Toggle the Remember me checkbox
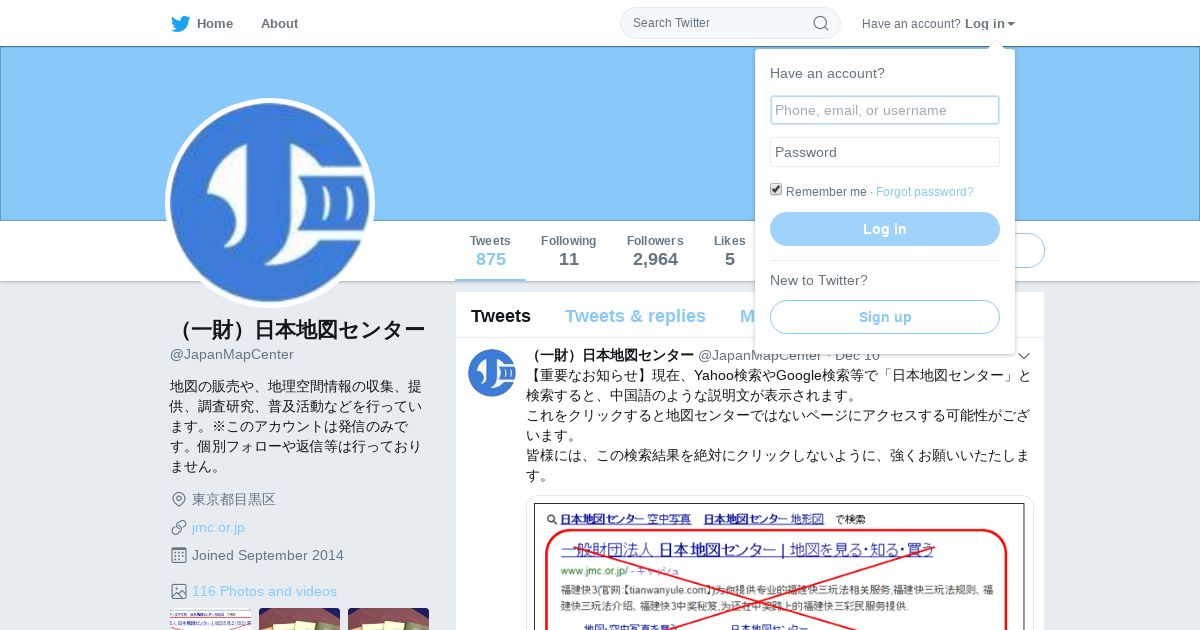The width and height of the screenshot is (1200, 630). [x=776, y=189]
